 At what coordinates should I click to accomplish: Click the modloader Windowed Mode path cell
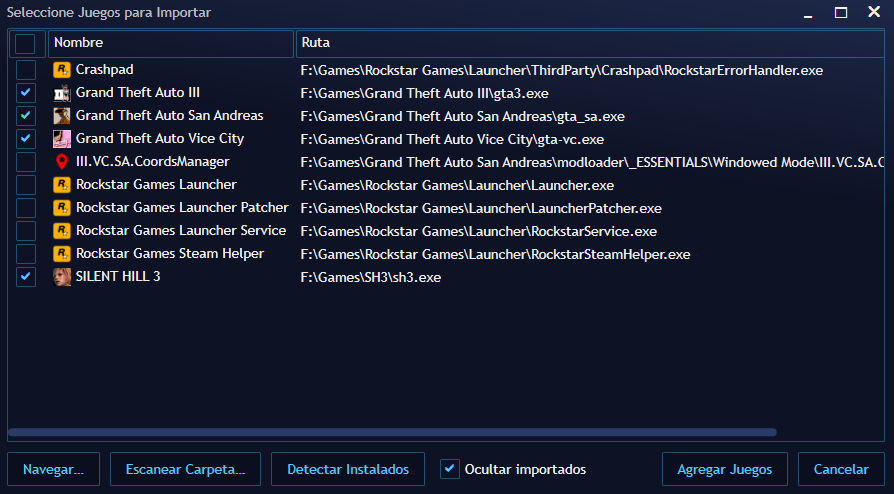click(592, 163)
